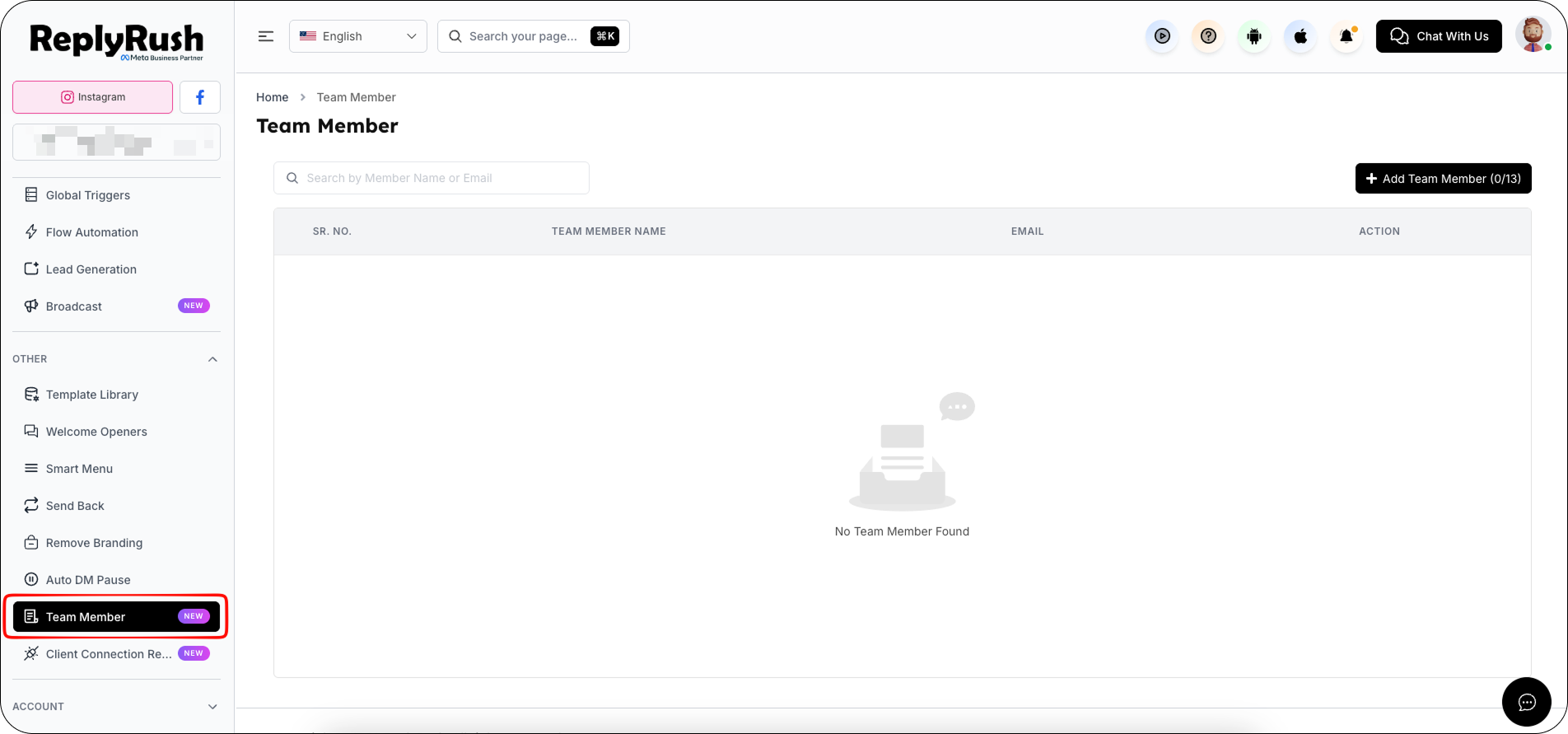Click the ACTION column header
Screen dimensions: 1568x734
click(x=1379, y=231)
